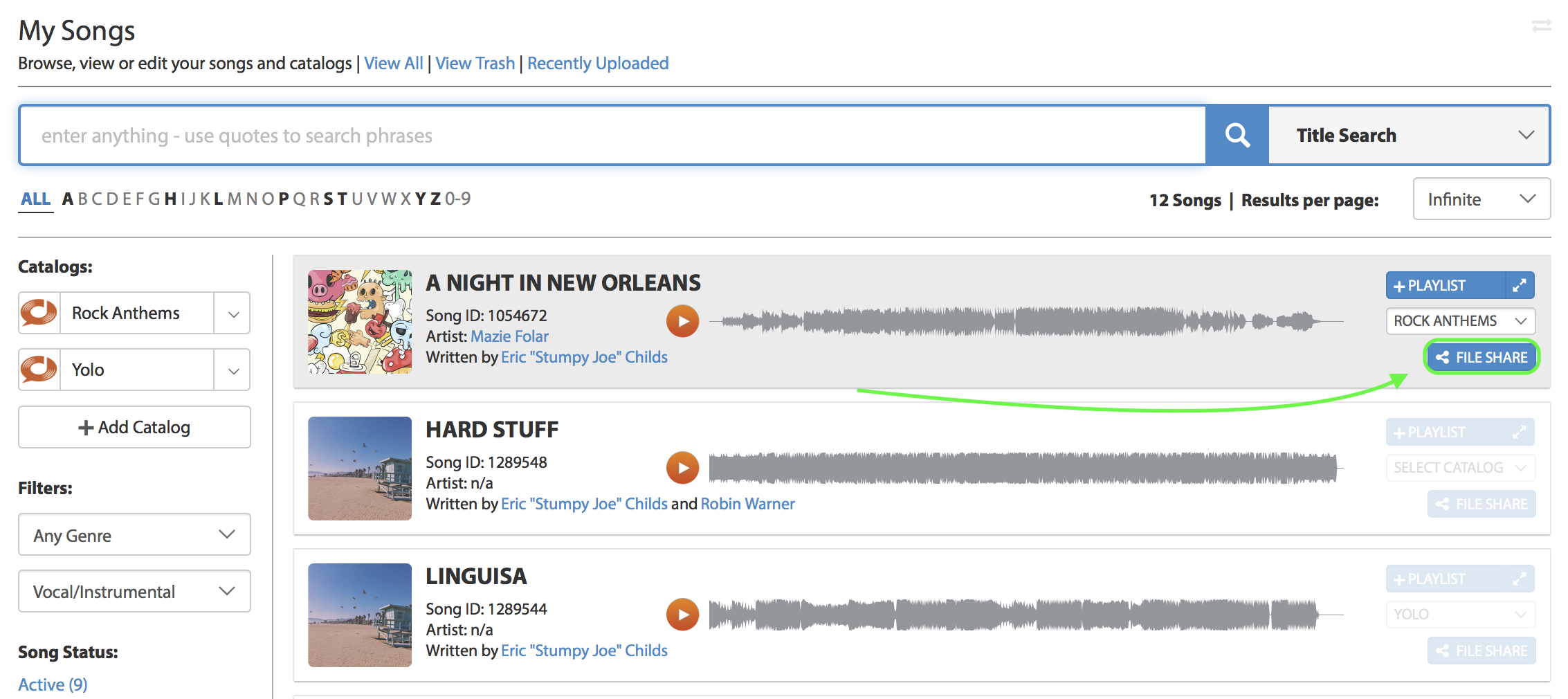This screenshot has width=1568, height=699.
Task: Open Eric Childs link under A Night in New Orleans
Action: pos(584,357)
